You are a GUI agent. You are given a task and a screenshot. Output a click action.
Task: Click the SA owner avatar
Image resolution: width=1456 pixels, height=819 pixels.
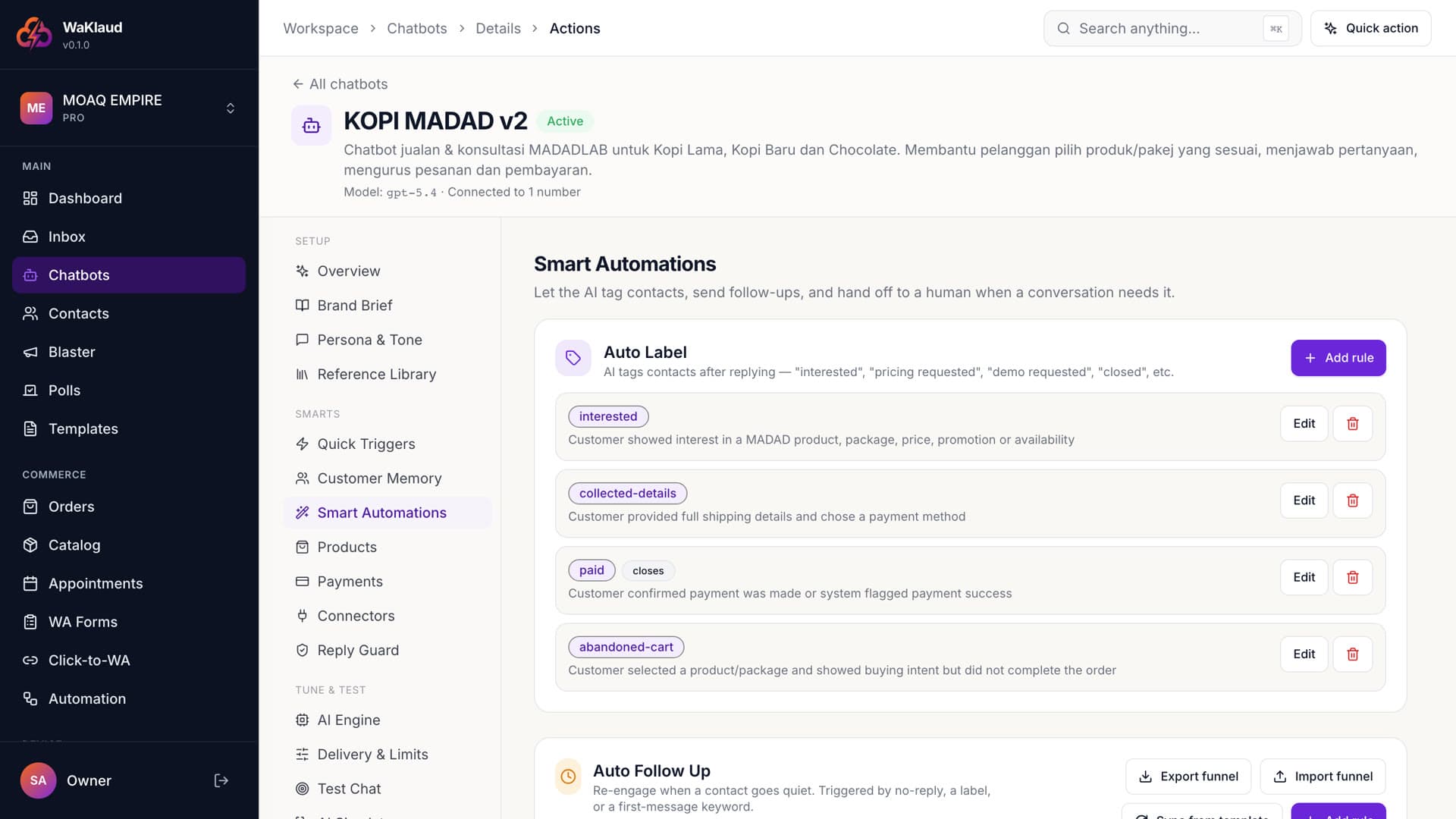pyautogui.click(x=38, y=780)
